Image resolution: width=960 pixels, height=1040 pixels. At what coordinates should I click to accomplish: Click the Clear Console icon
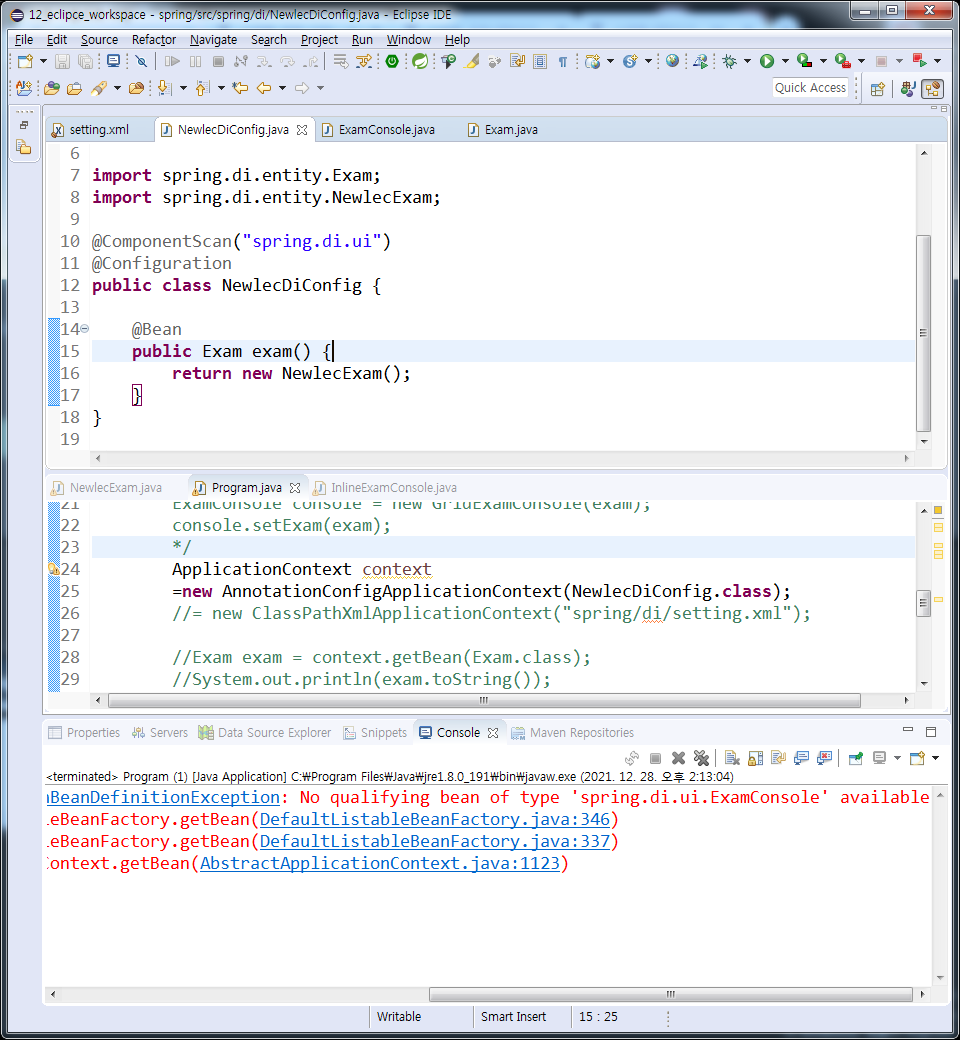[x=732, y=758]
